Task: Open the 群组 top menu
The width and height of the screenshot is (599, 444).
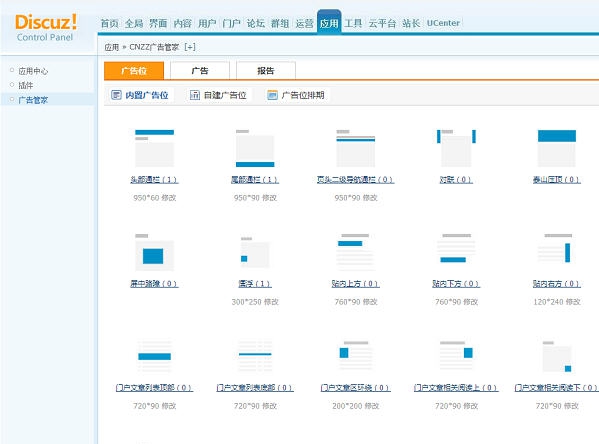Action: point(280,23)
